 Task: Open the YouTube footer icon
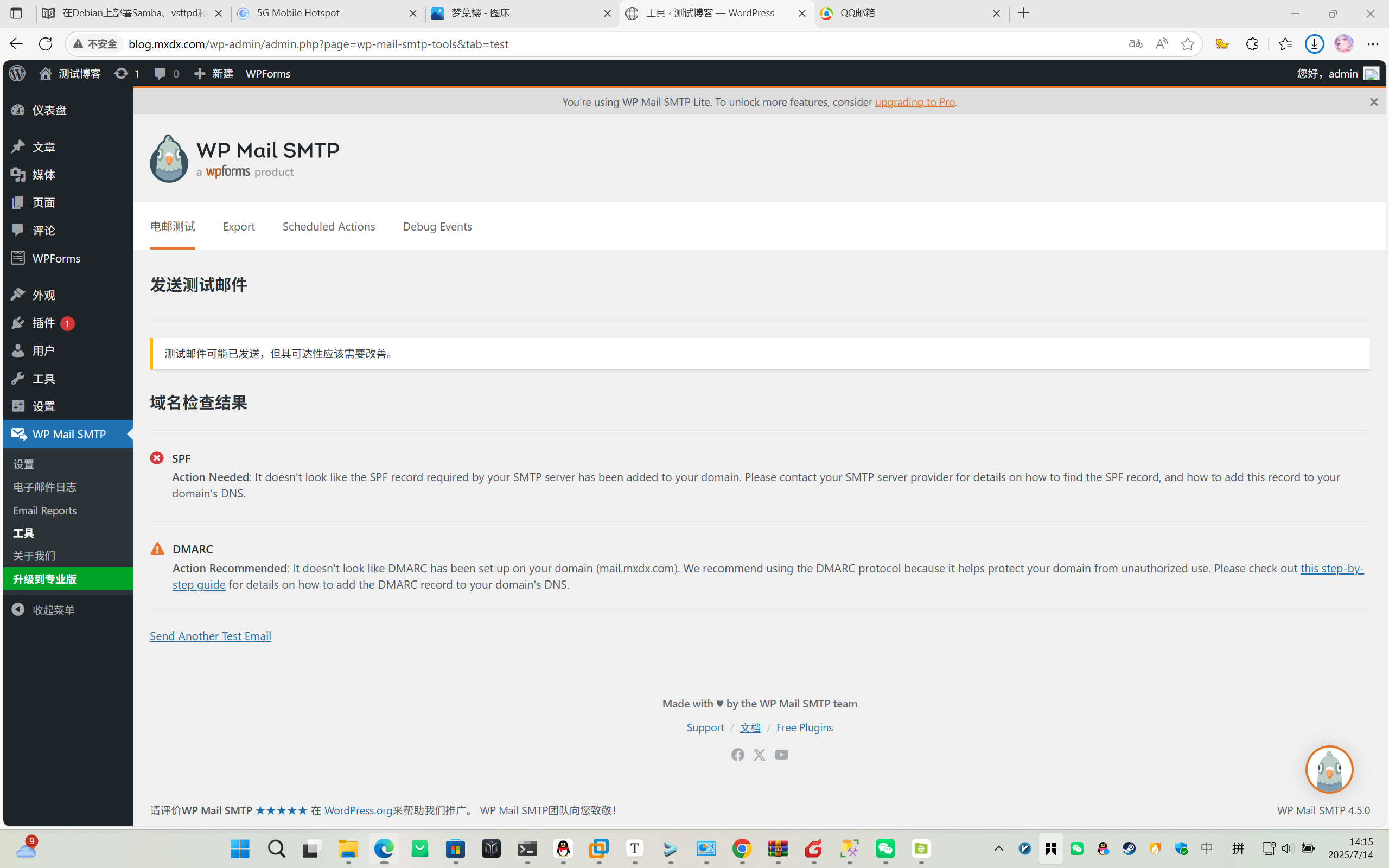(781, 754)
